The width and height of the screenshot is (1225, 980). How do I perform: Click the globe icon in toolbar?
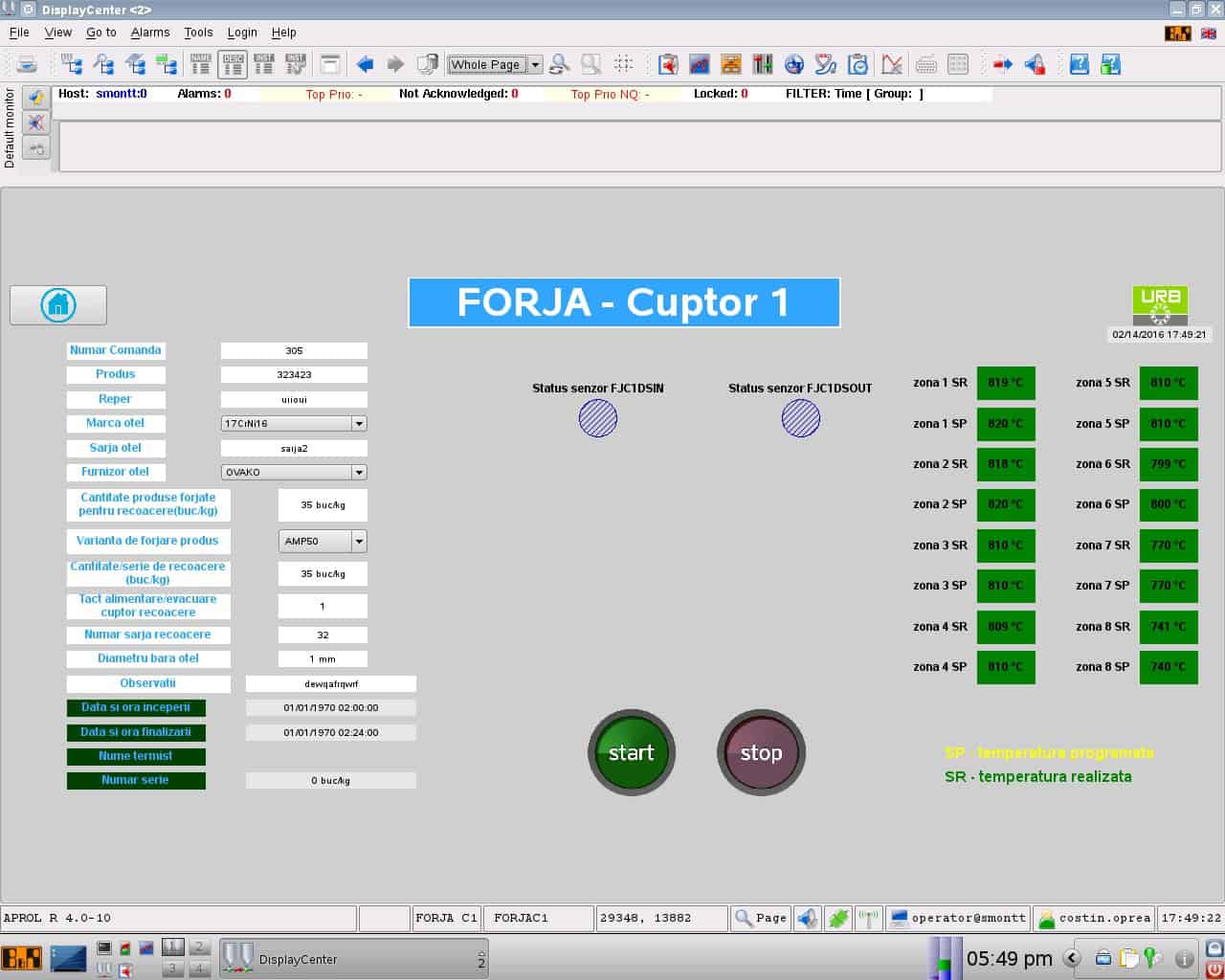(x=794, y=64)
